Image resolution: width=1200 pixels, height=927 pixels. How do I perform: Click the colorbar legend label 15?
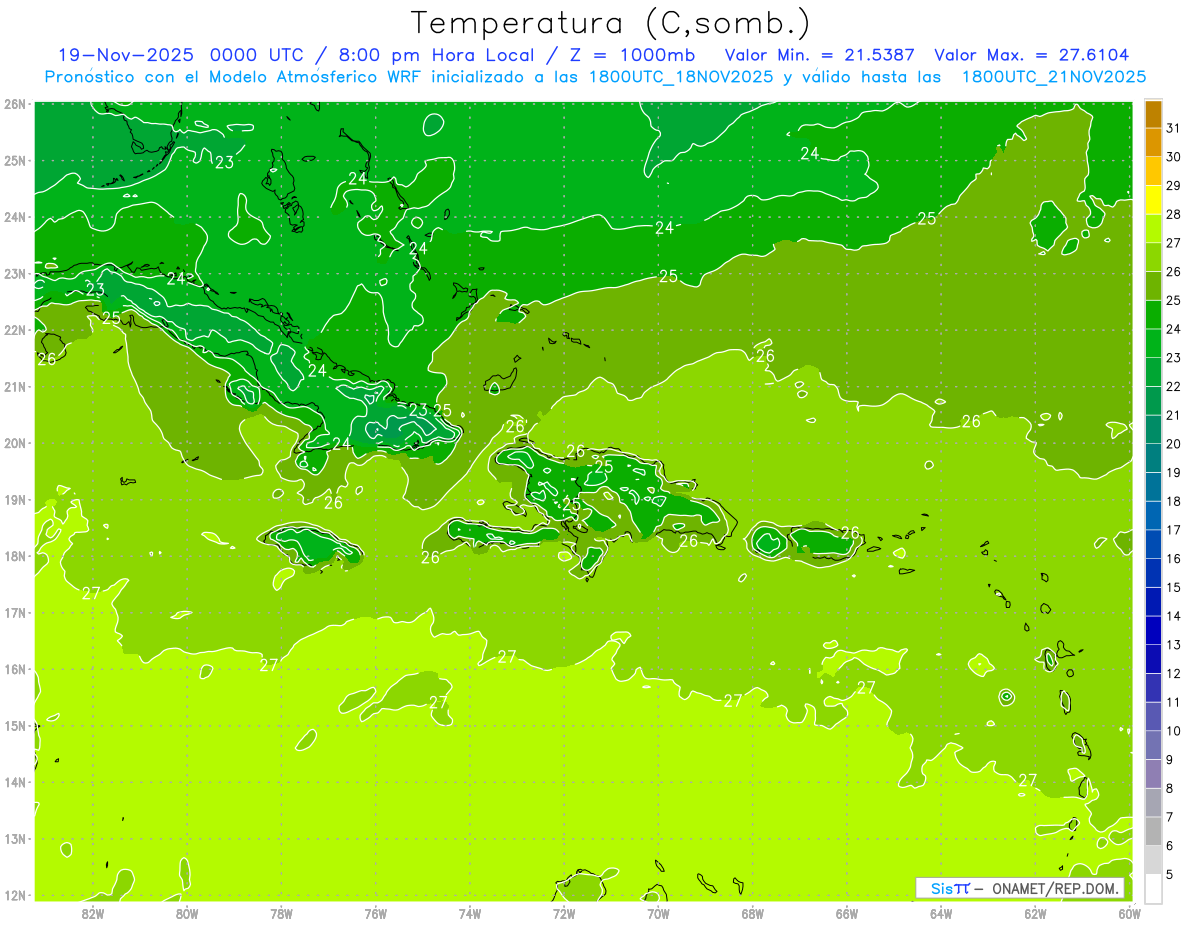point(1173,587)
